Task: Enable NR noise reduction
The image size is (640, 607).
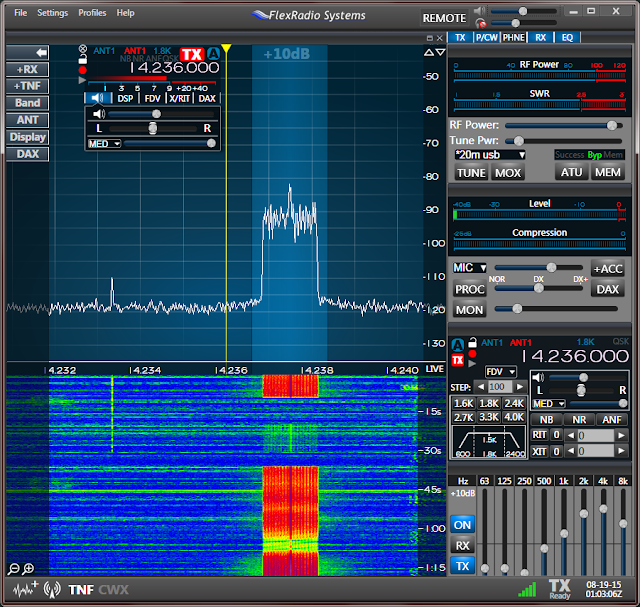Action: 579,420
